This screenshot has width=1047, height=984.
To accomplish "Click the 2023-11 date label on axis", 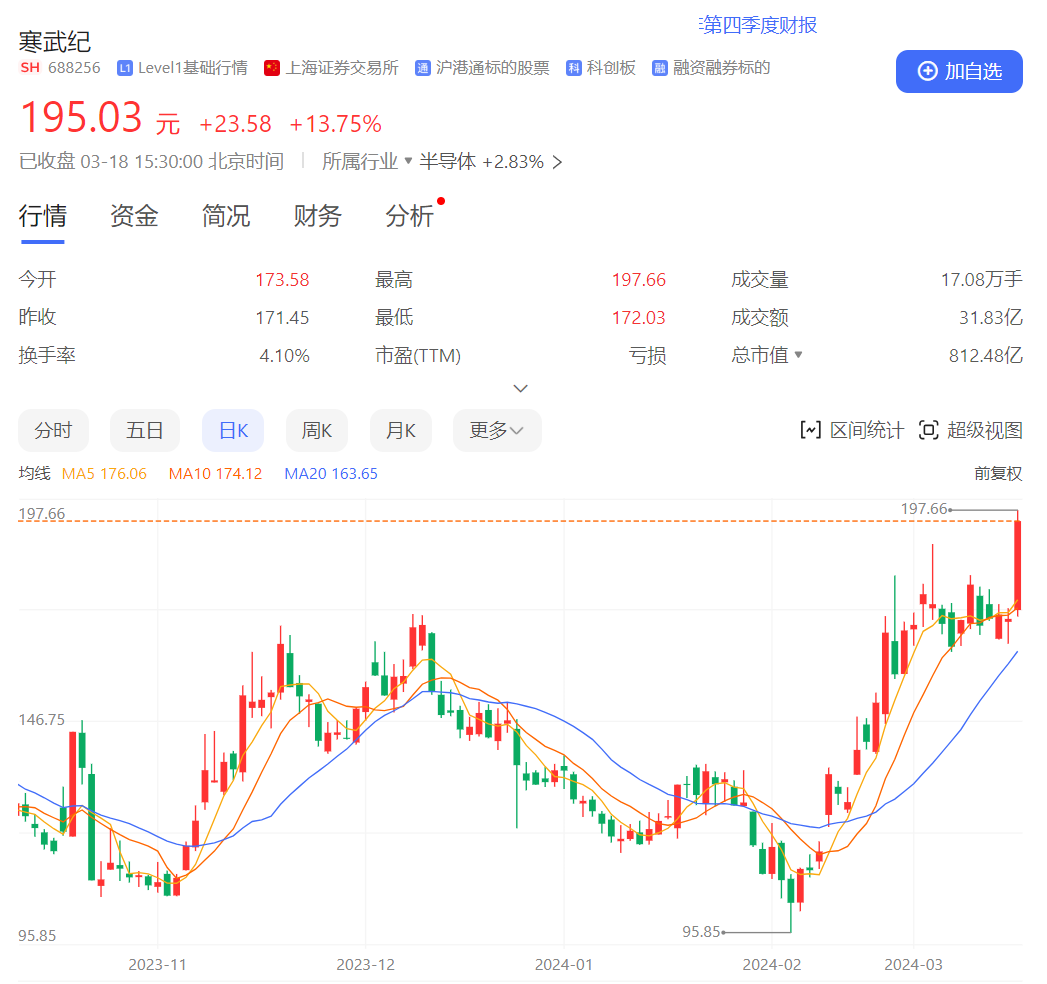I will click(x=157, y=965).
